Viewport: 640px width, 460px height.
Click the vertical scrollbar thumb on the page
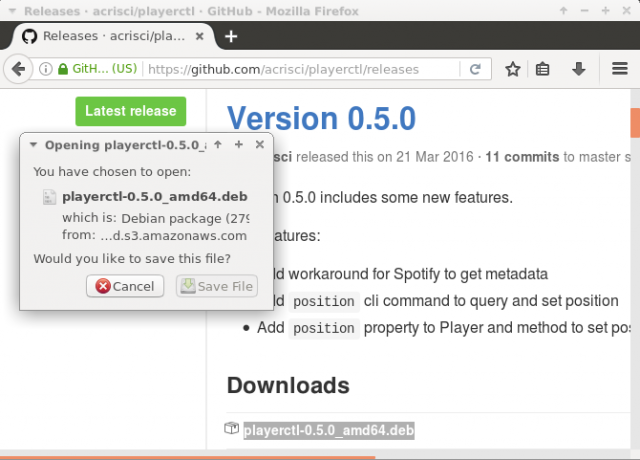point(635,123)
